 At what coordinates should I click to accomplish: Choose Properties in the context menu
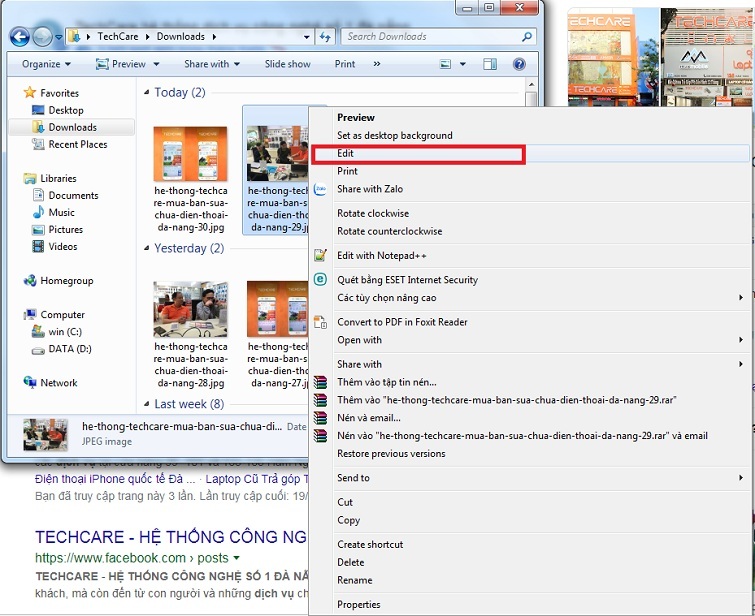358,604
